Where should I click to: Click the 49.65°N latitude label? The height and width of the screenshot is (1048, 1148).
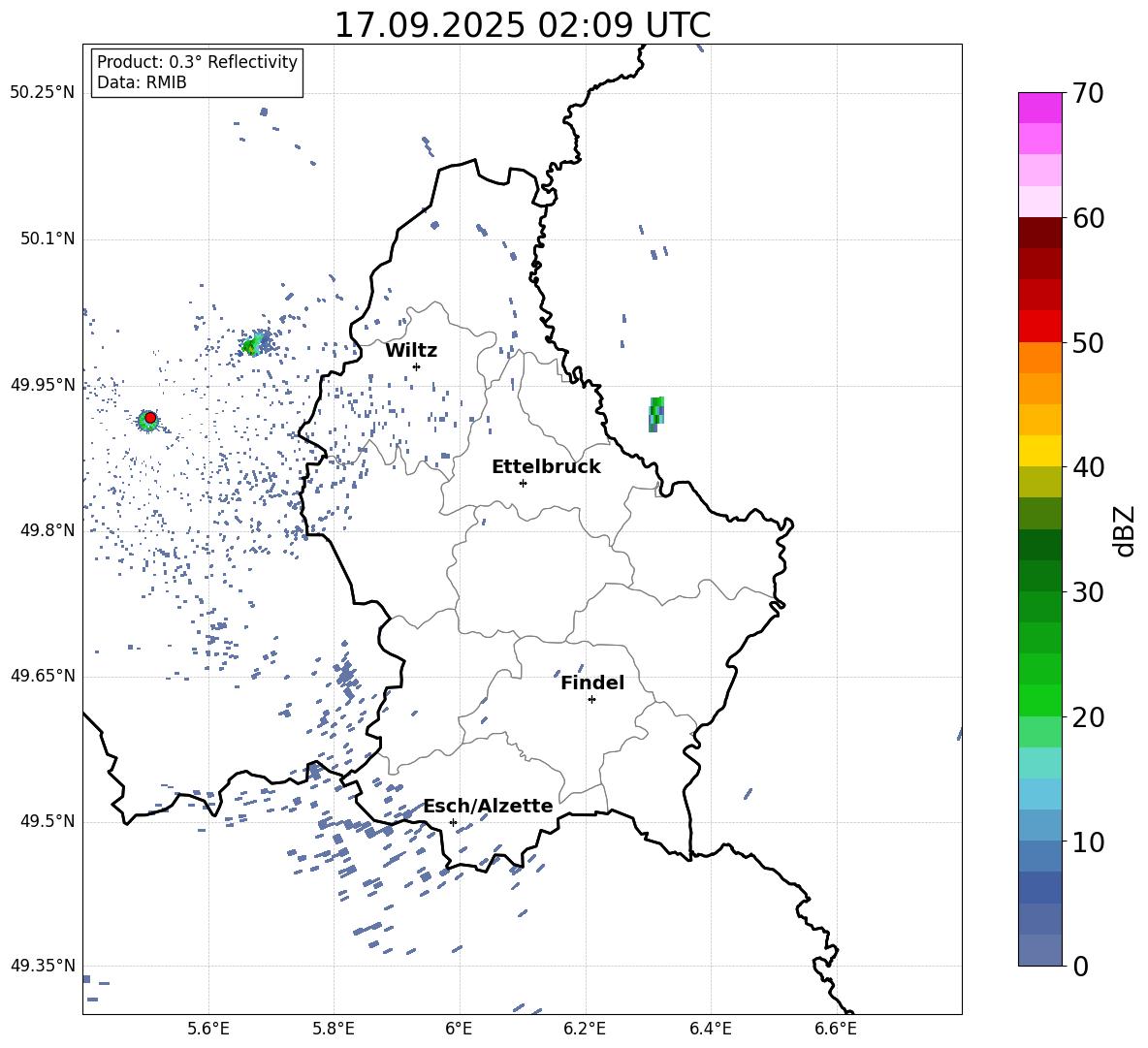[x=43, y=676]
